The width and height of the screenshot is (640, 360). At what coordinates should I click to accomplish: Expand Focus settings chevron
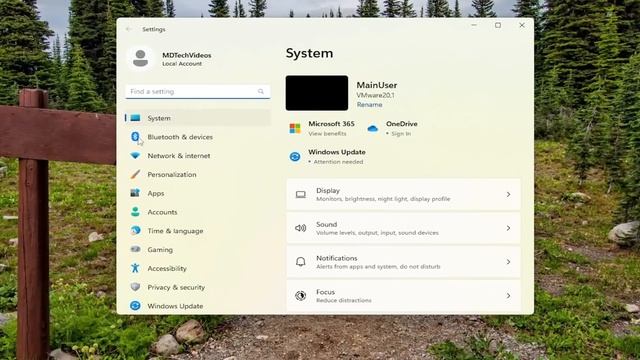508,296
